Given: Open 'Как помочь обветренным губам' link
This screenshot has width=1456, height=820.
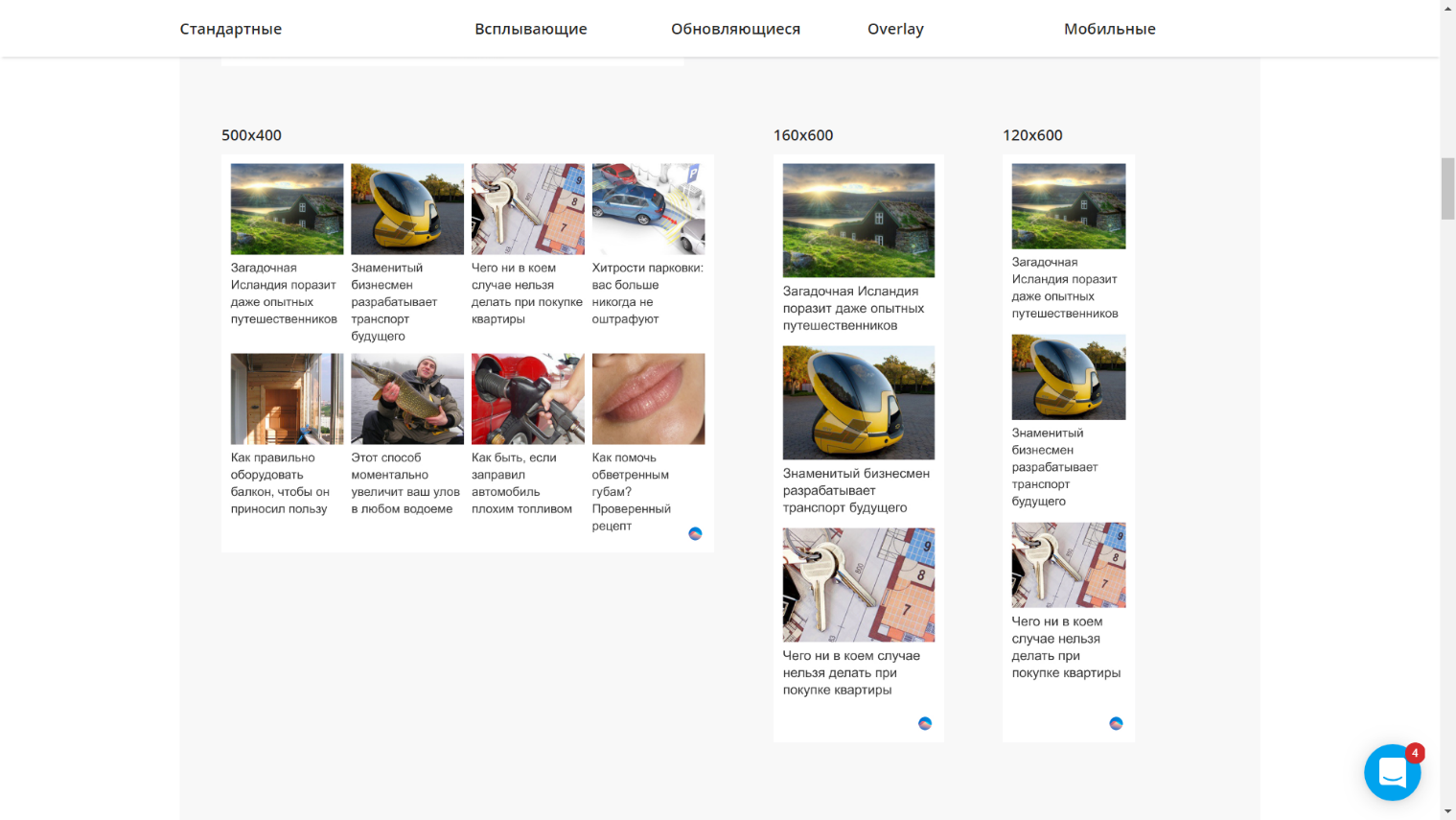Looking at the screenshot, I should tap(632, 492).
